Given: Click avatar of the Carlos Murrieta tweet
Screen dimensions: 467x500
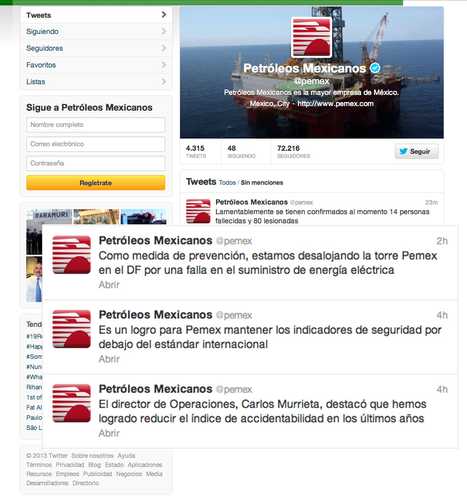Looking at the screenshot, I should [x=72, y=403].
